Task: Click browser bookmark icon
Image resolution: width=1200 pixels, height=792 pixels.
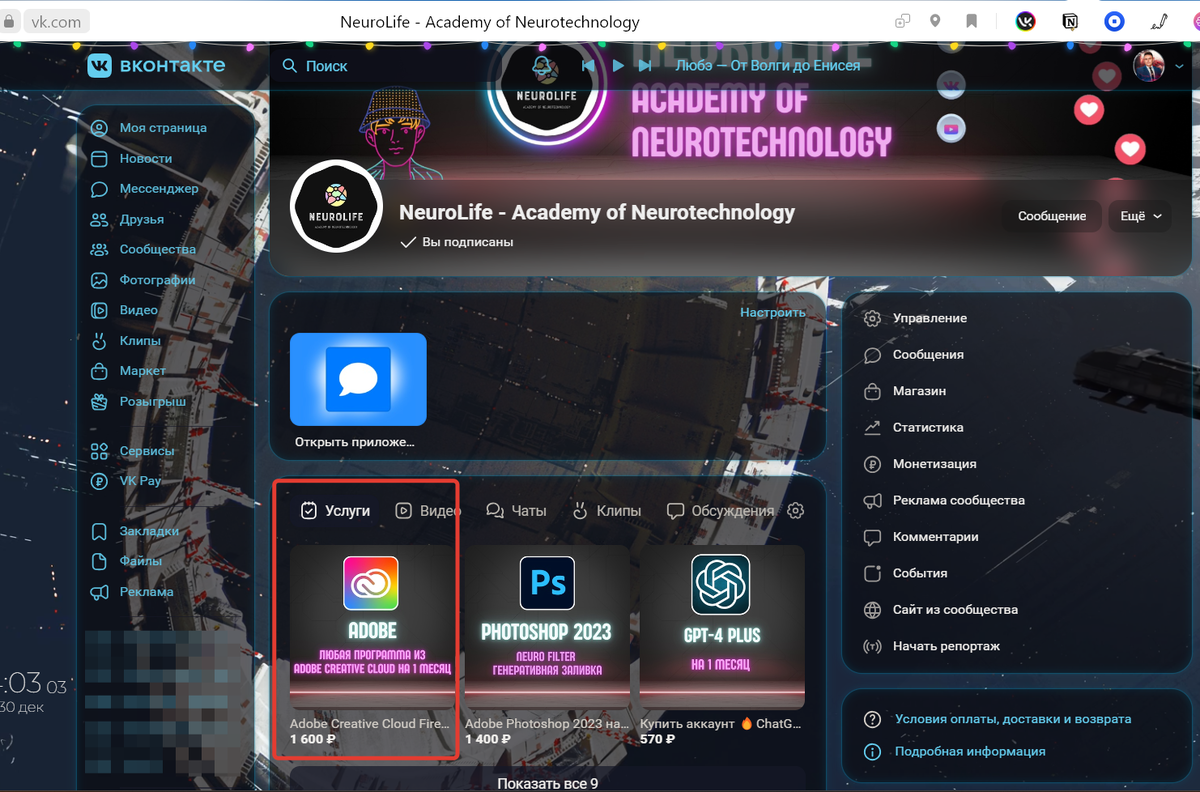Action: [971, 20]
